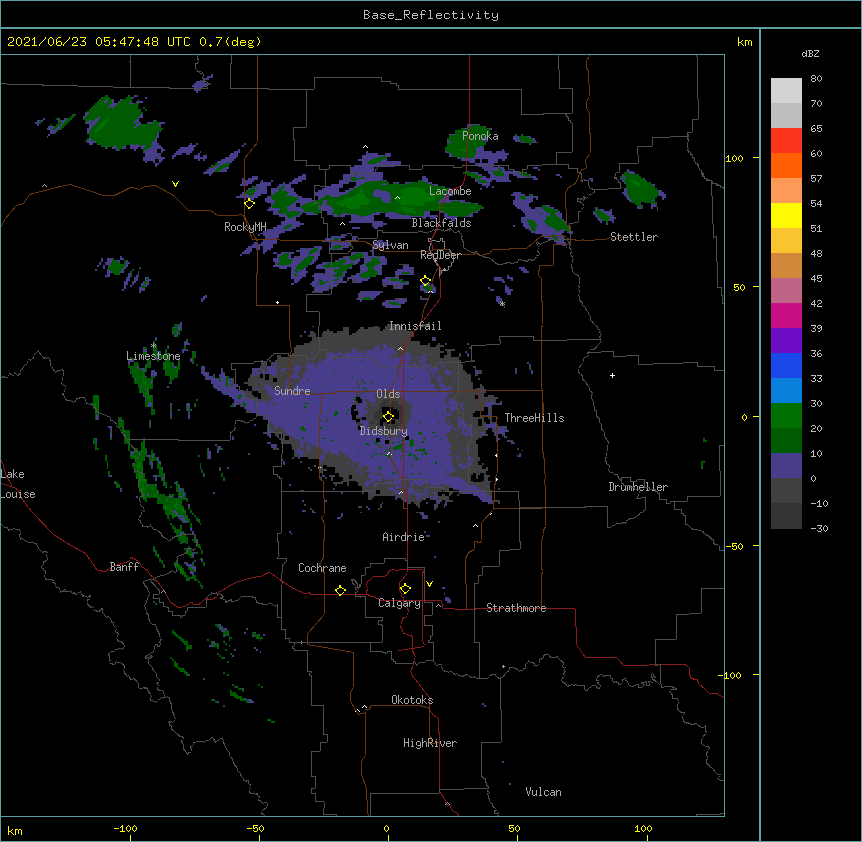Image resolution: width=862 pixels, height=842 pixels.
Task: Pick the blue 36-33 dBZ legend swatch
Action: tap(786, 366)
